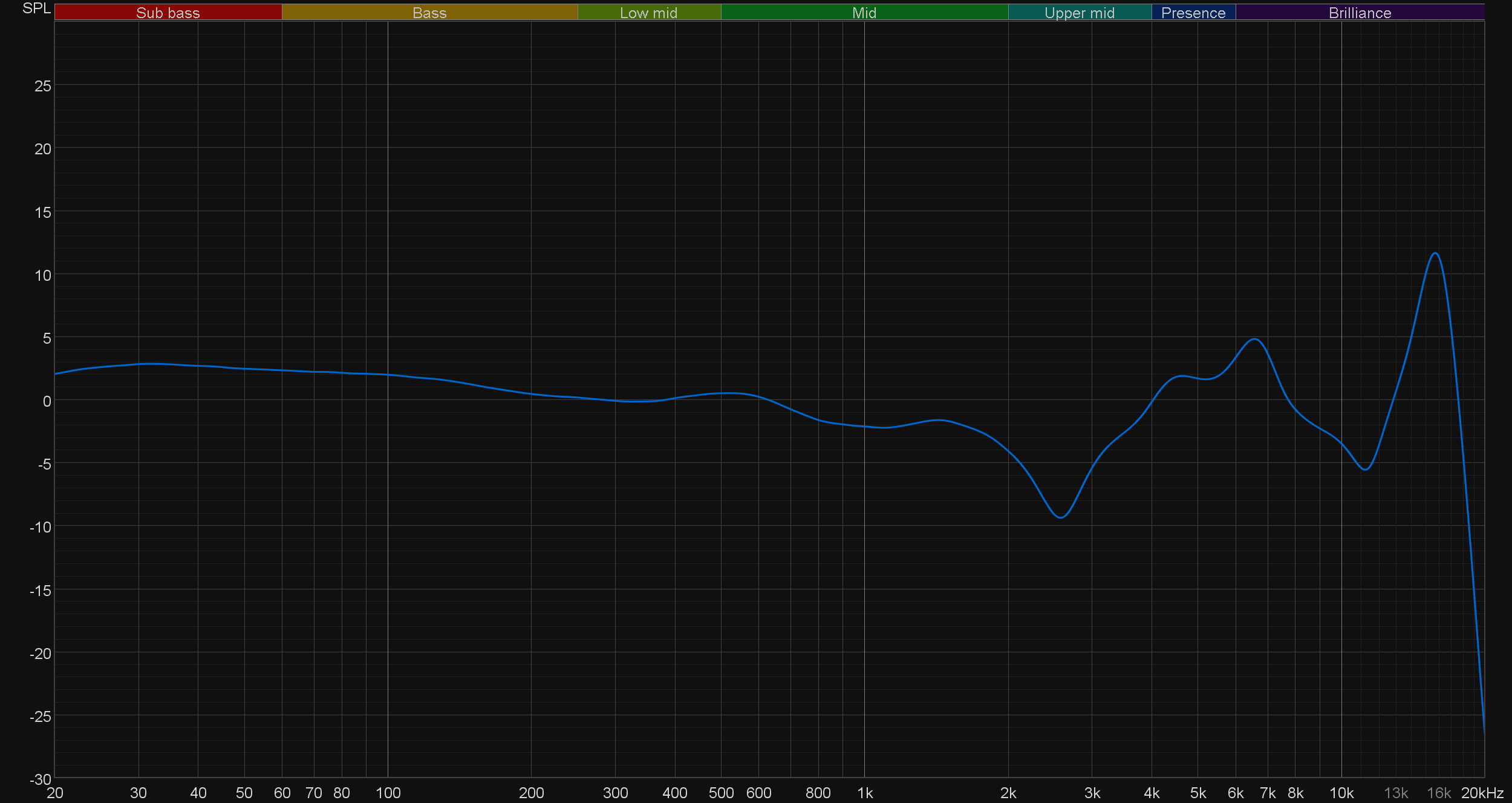Select the Presence band header

point(1193,13)
